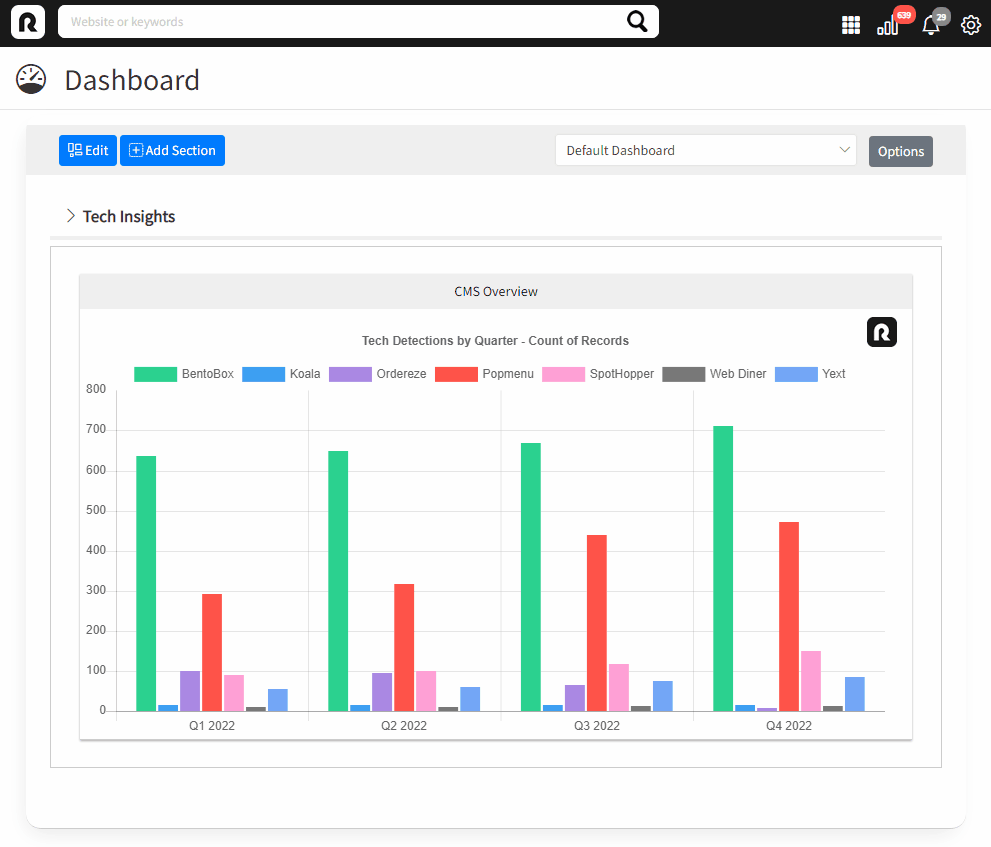Click the Tech Insights heading text

[x=129, y=216]
